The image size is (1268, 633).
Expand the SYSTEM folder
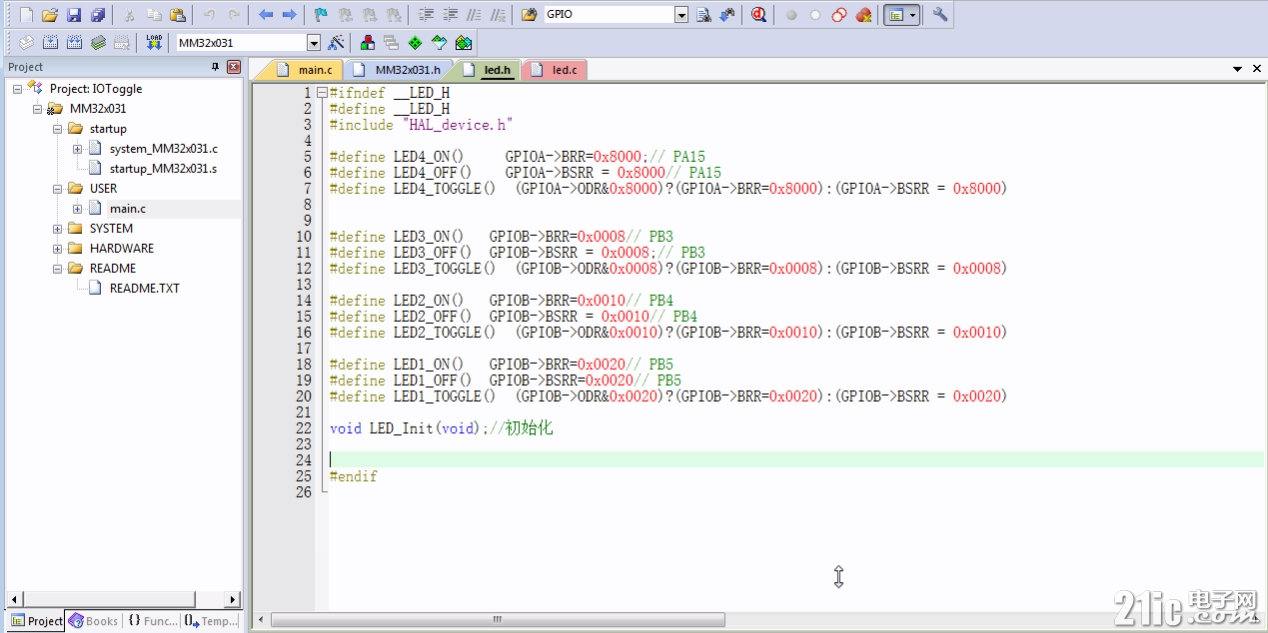point(57,229)
